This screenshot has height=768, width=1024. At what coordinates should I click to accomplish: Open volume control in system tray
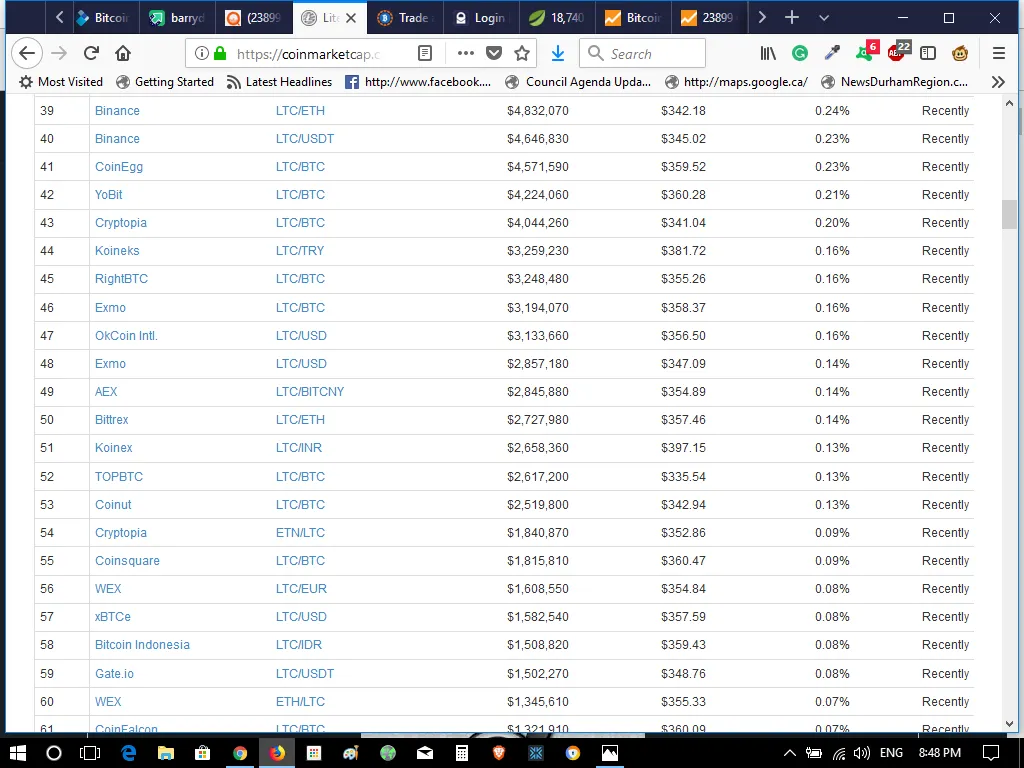861,753
